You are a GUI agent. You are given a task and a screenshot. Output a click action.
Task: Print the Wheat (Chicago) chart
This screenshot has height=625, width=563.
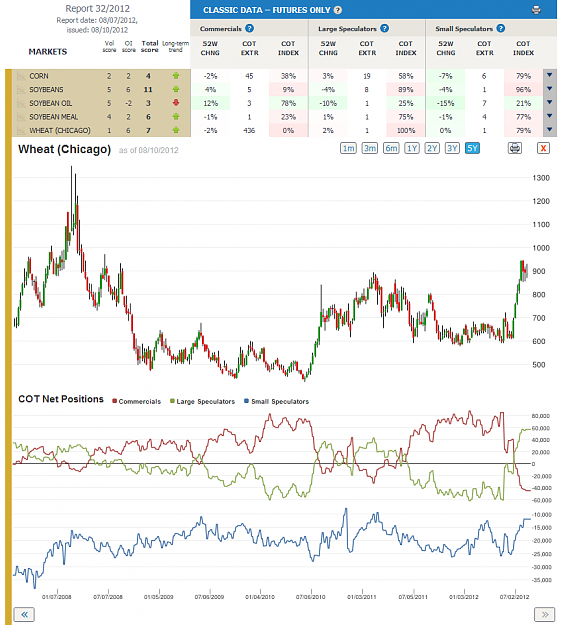coord(515,148)
